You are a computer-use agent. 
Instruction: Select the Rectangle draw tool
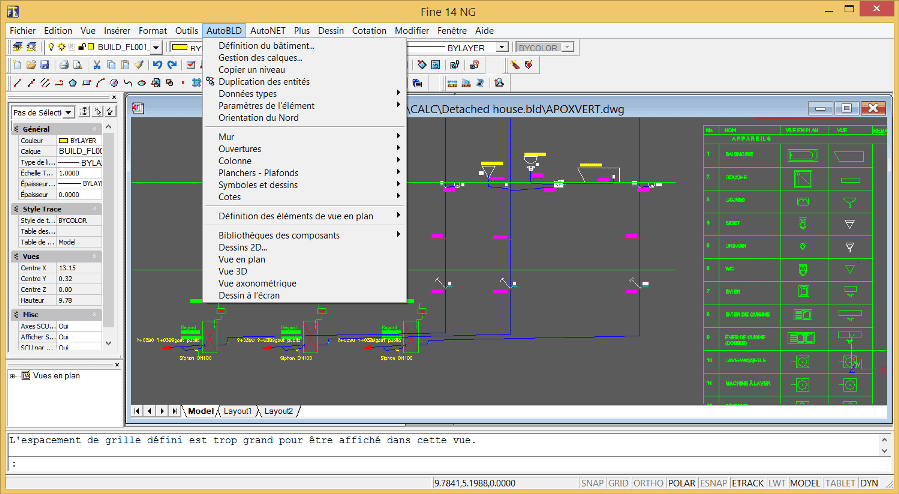tap(87, 83)
